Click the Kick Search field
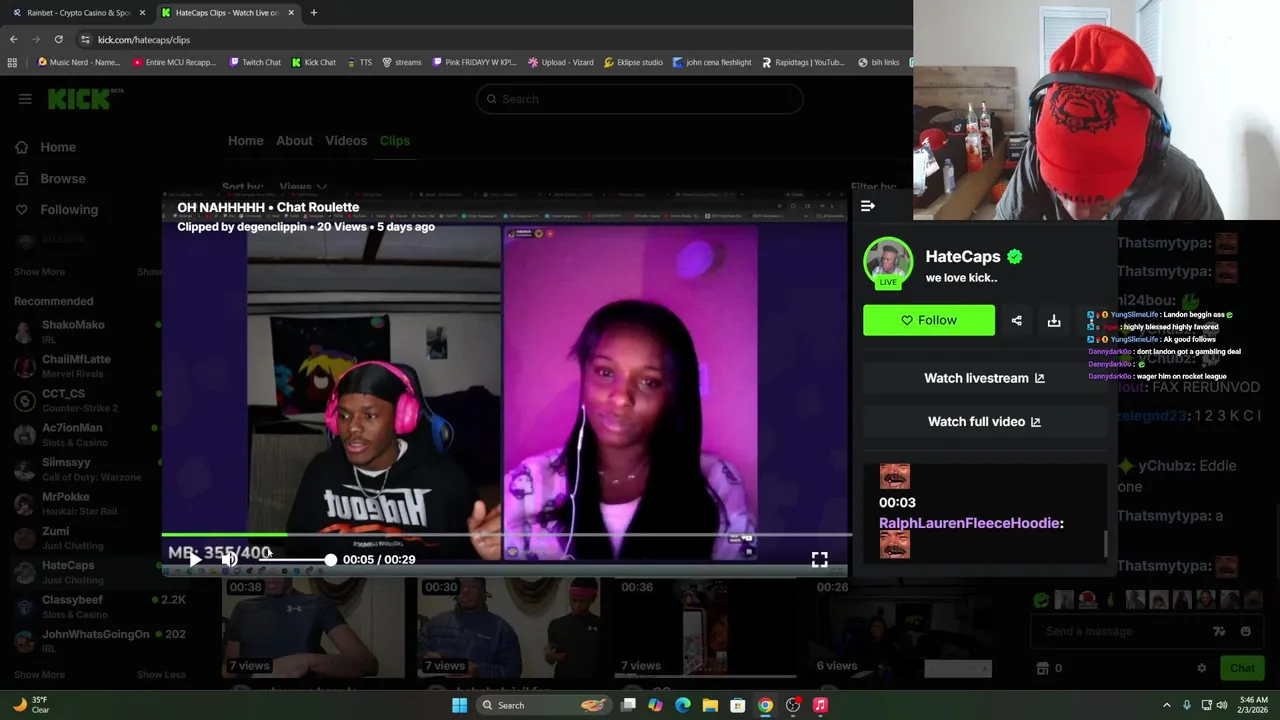This screenshot has width=1280, height=720. (x=640, y=99)
